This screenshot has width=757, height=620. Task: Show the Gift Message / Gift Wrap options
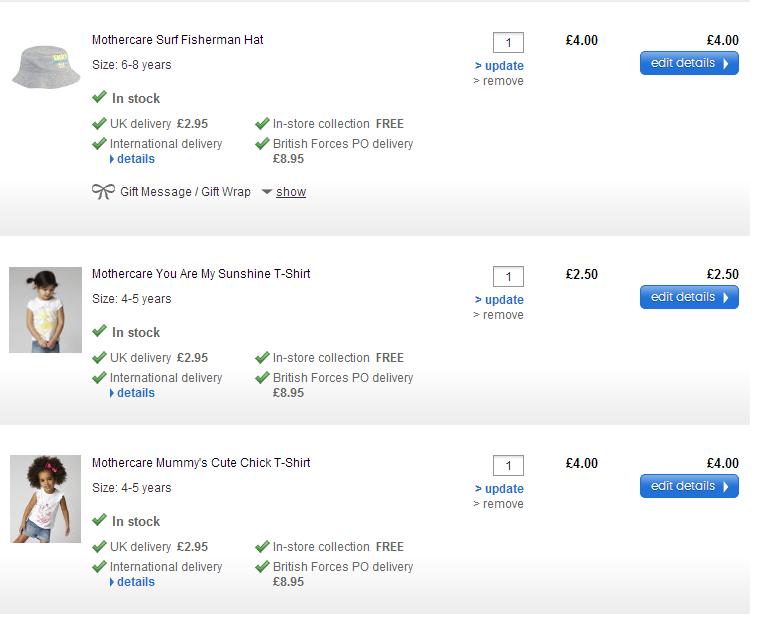tap(290, 192)
